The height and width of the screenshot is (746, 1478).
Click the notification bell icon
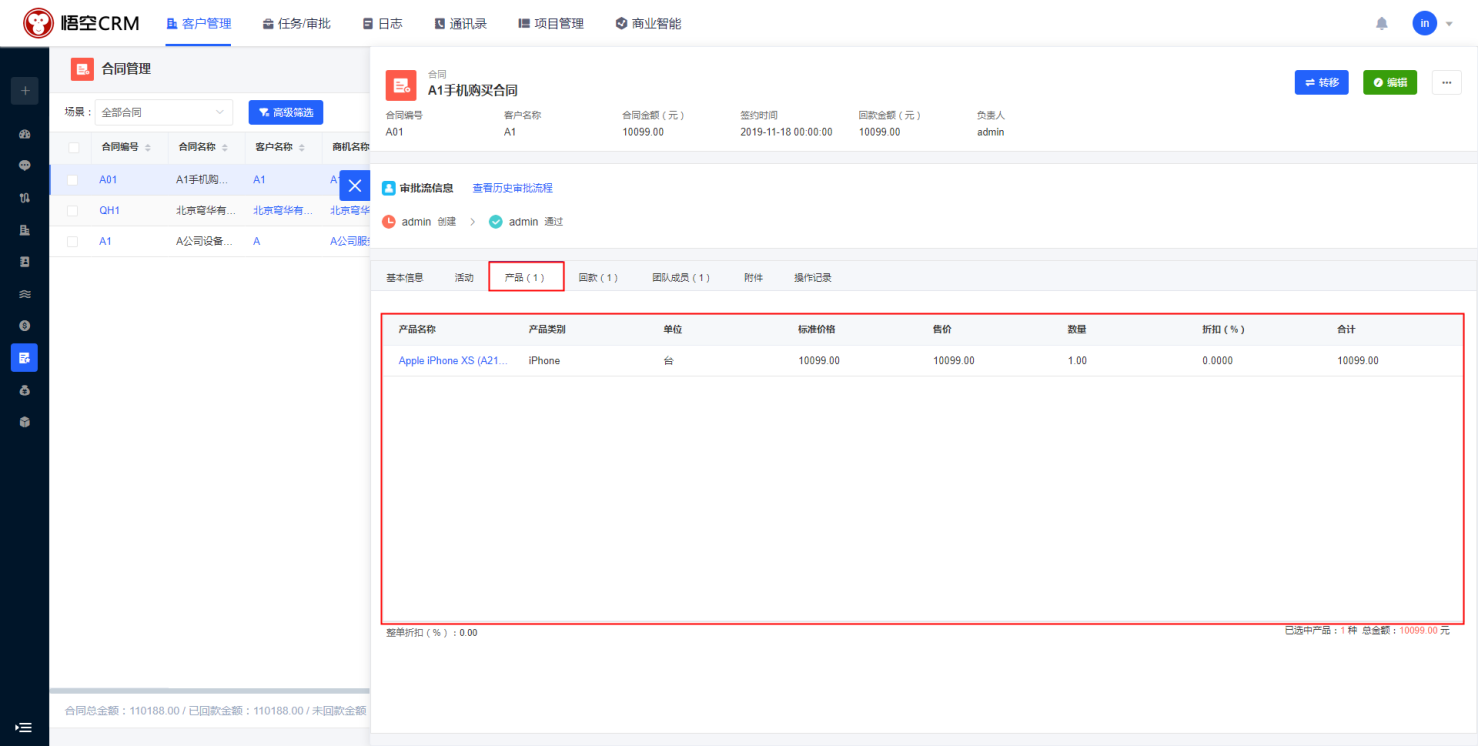click(1382, 23)
